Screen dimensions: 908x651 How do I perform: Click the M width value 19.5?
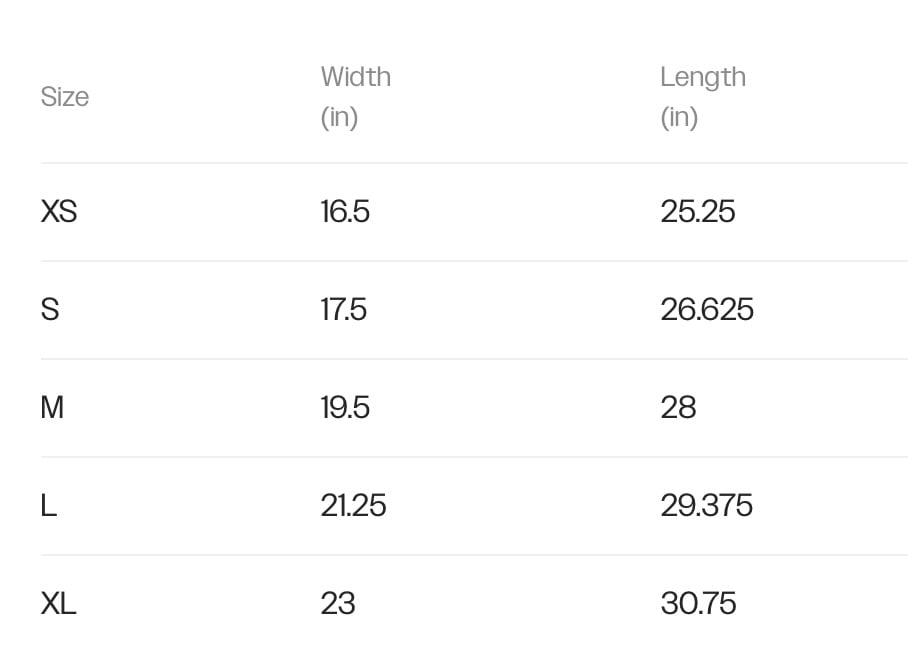tap(345, 408)
